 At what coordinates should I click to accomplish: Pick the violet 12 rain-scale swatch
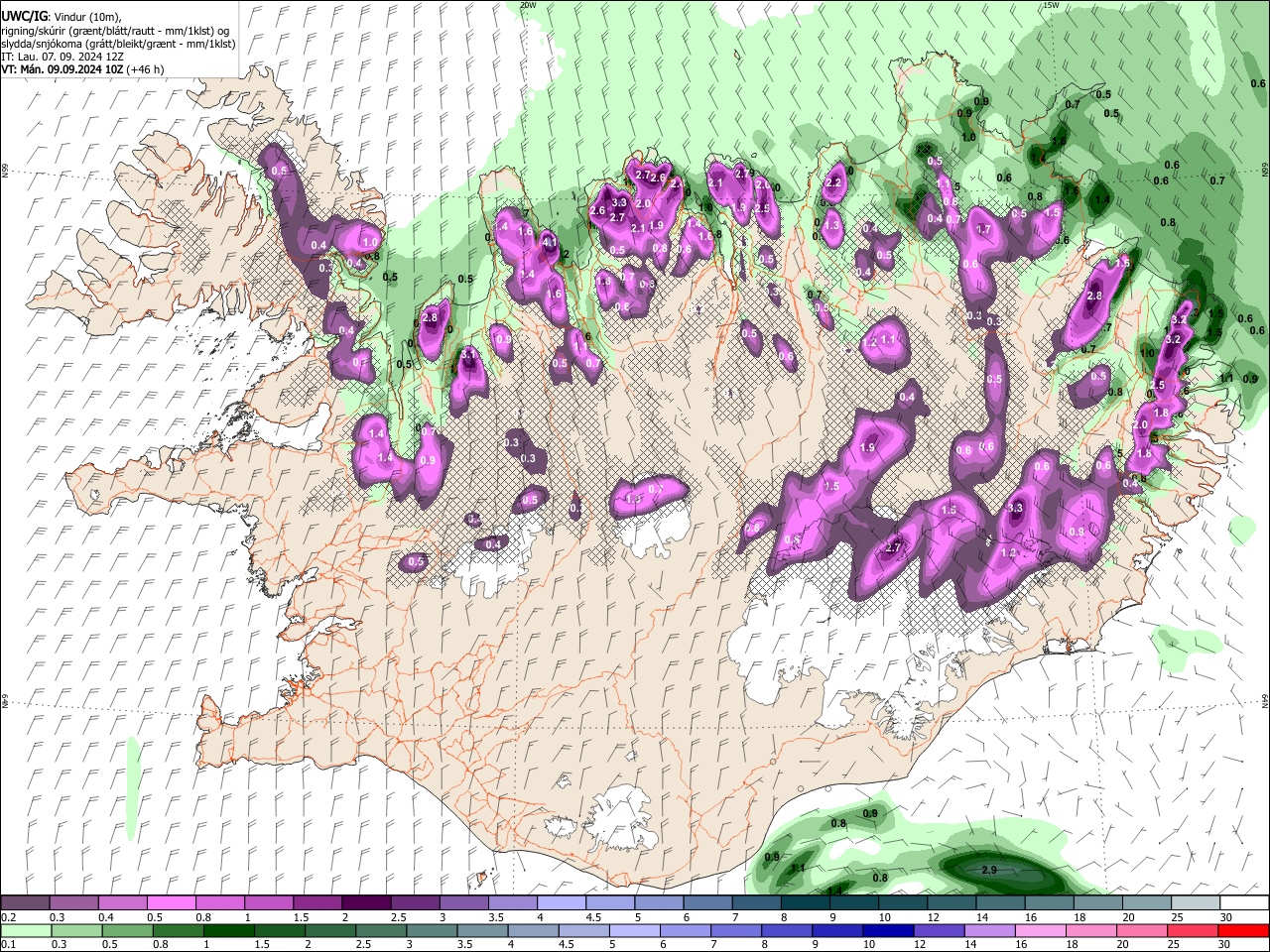click(x=939, y=930)
